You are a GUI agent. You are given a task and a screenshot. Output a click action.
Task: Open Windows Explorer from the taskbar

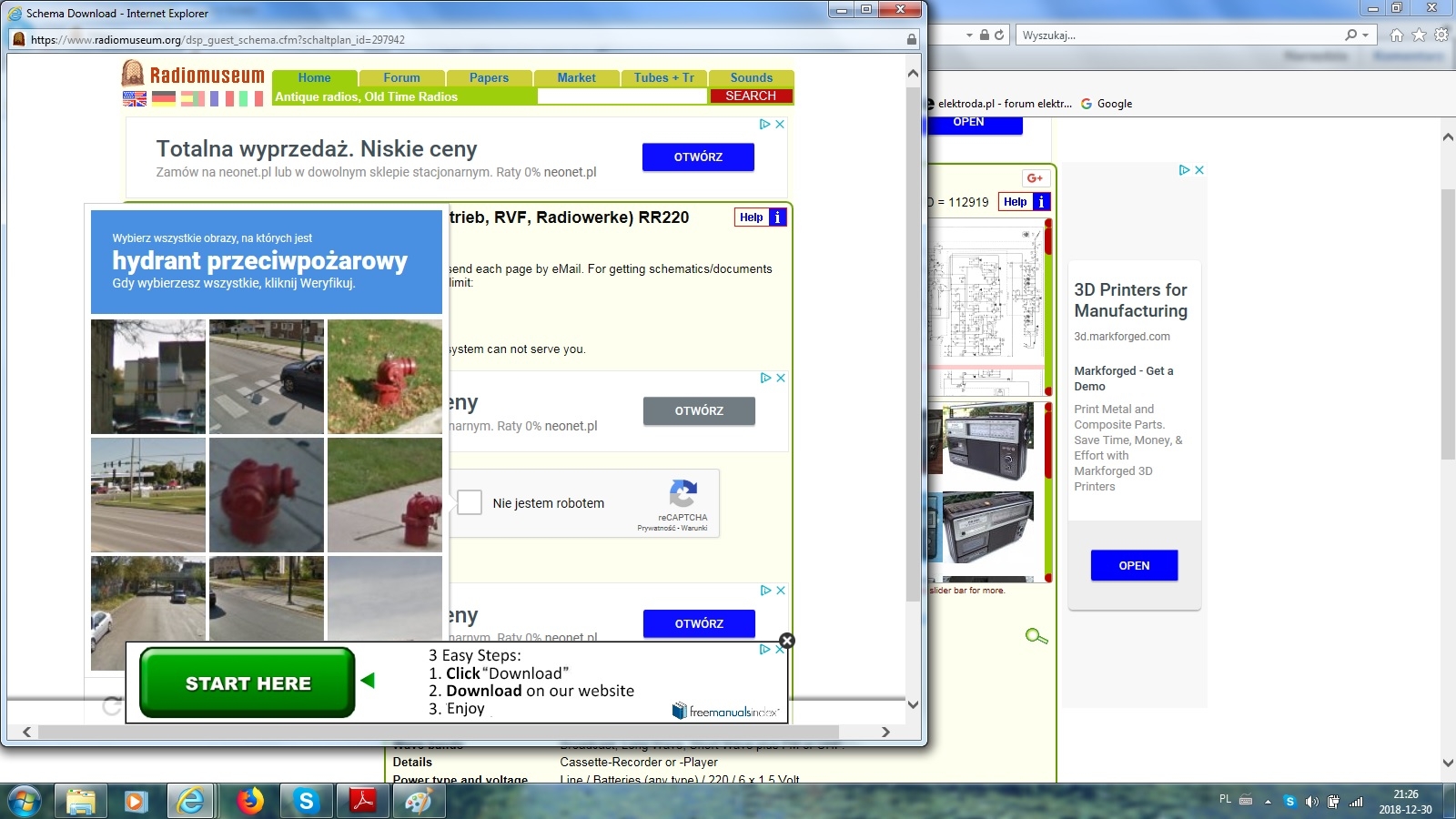tap(81, 801)
